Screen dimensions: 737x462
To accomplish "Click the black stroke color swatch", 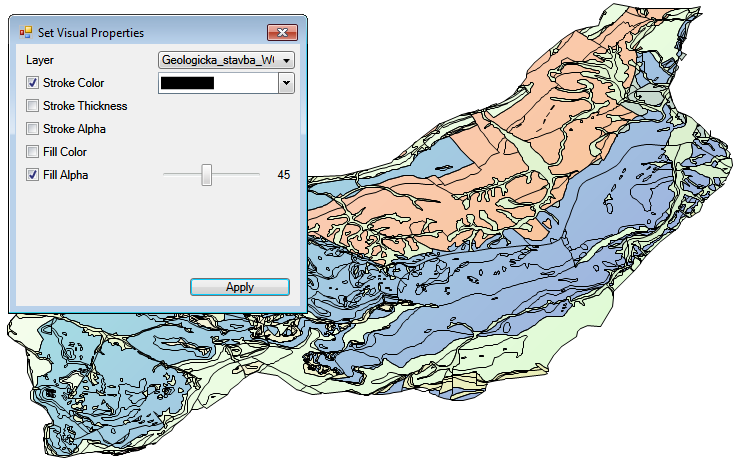I will click(x=188, y=83).
